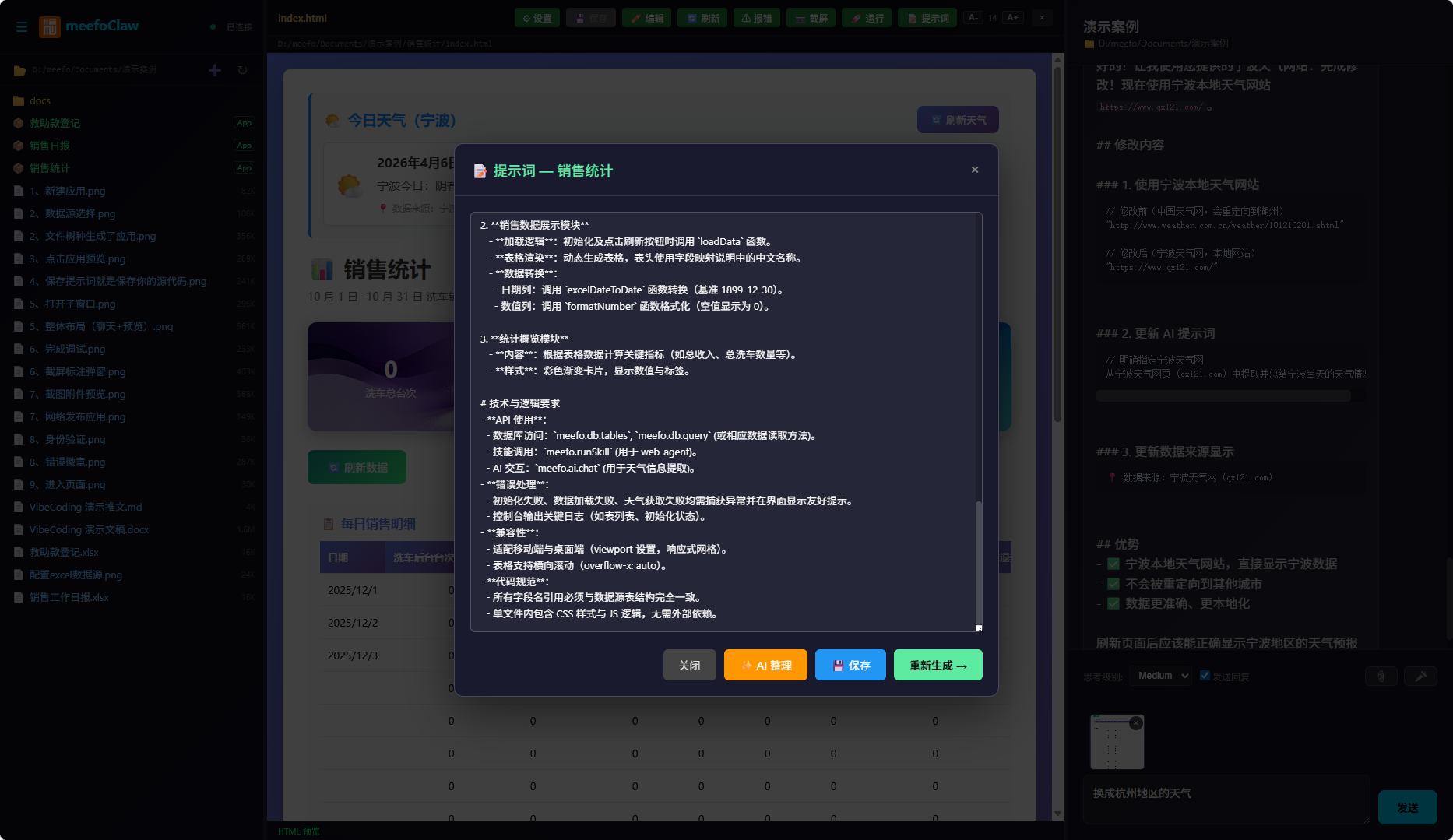Run the app via the 运行 icon
This screenshot has height=840, width=1453.
click(866, 17)
